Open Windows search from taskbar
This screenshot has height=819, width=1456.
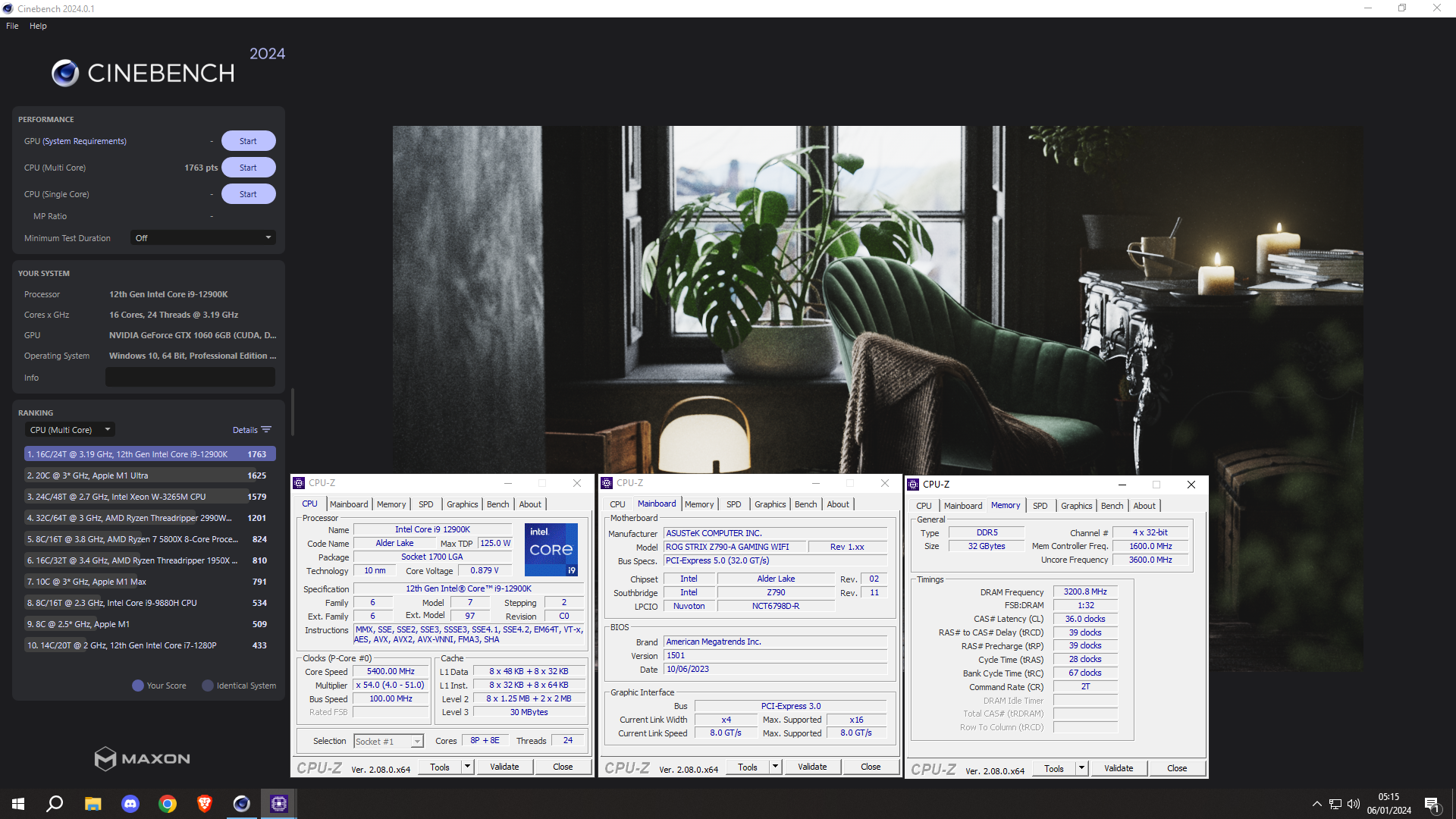(55, 804)
